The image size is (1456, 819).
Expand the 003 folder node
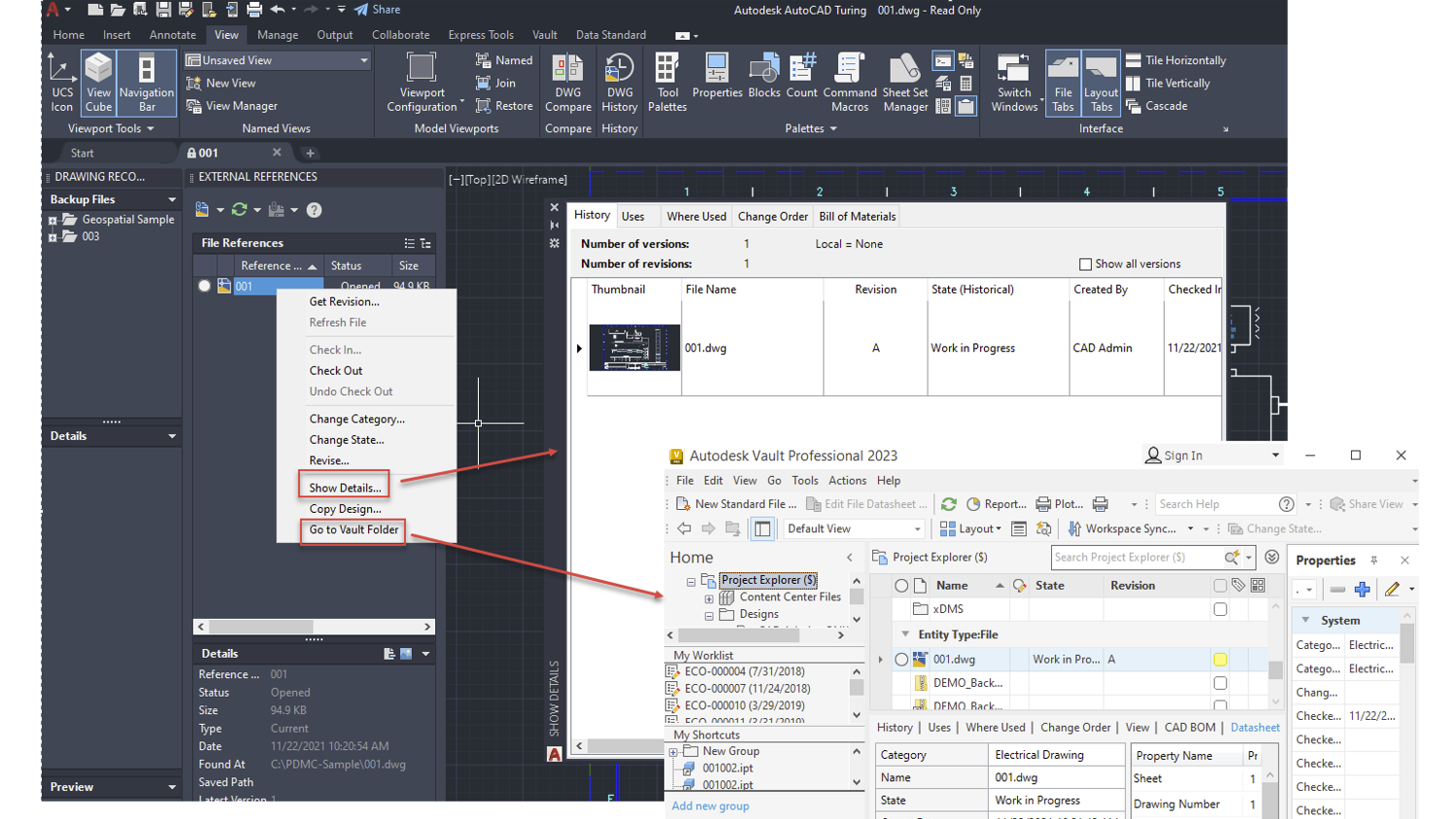click(52, 237)
